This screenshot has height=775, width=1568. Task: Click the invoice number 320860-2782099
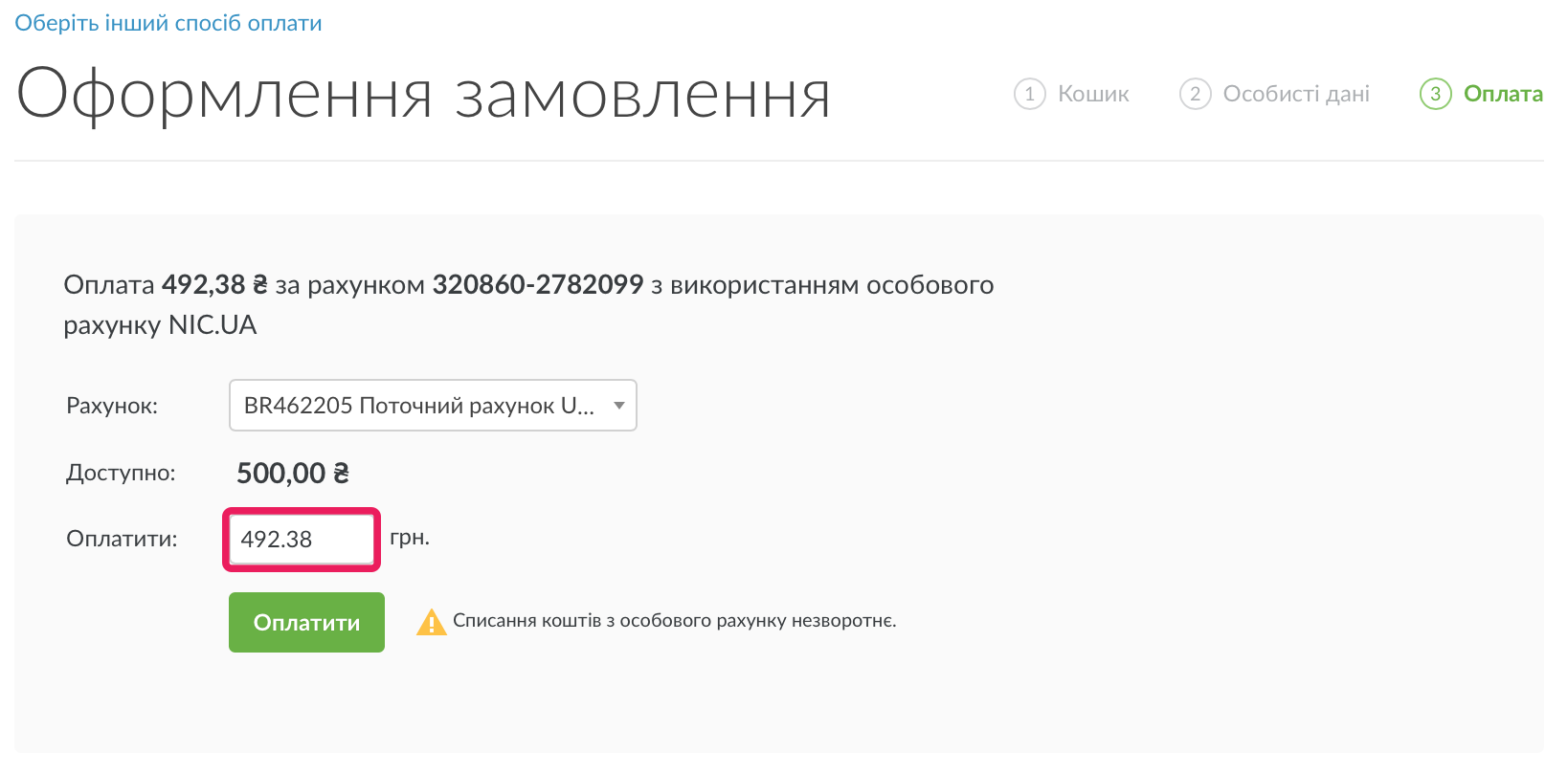538,285
